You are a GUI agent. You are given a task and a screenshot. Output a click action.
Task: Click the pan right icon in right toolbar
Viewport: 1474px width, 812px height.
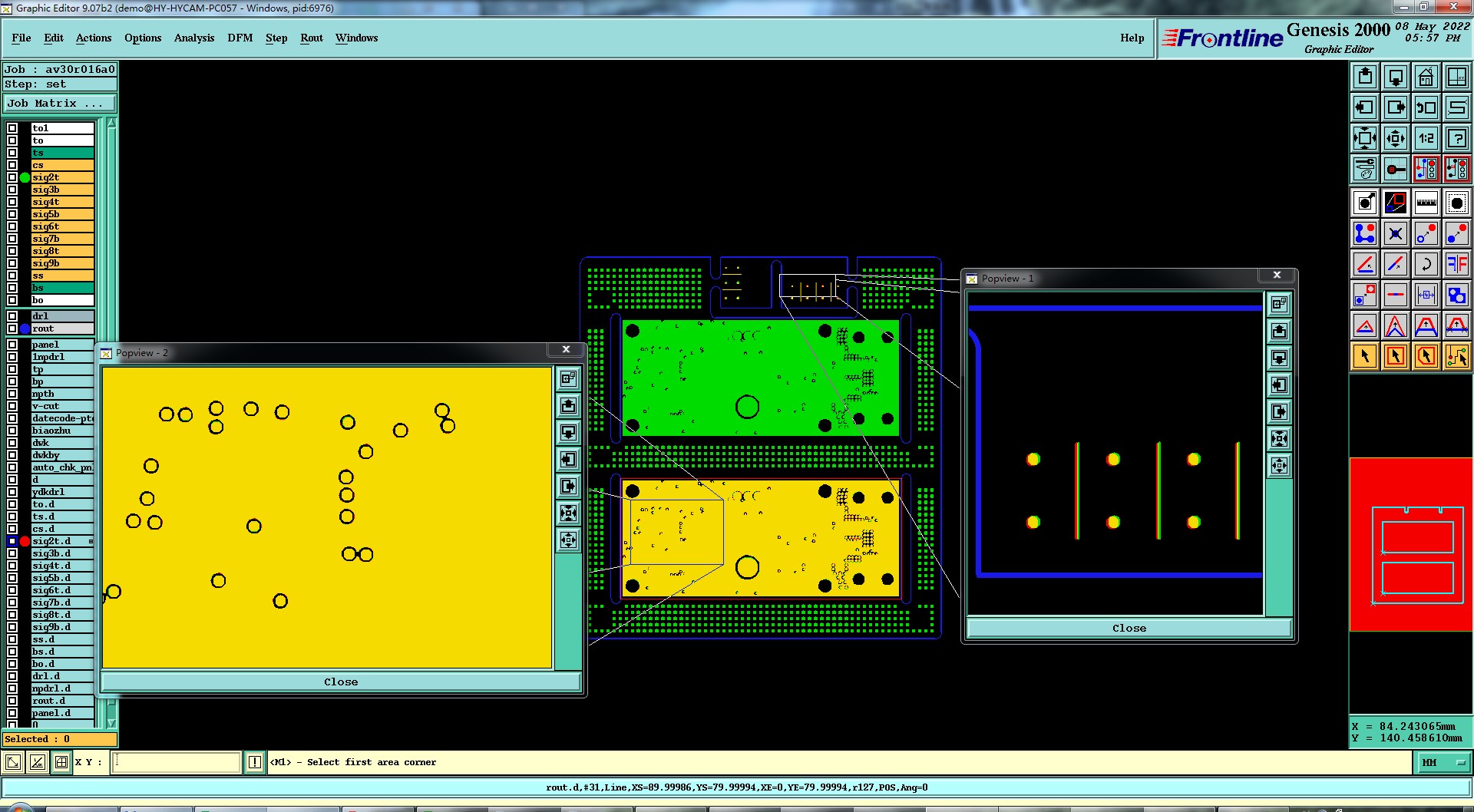pyautogui.click(x=1396, y=107)
